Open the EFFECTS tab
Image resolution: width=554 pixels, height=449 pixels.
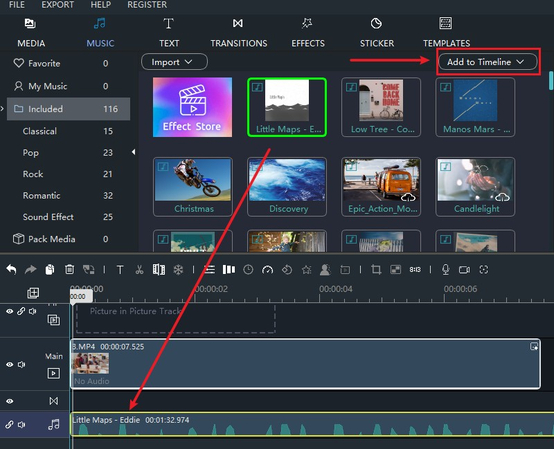click(x=308, y=33)
